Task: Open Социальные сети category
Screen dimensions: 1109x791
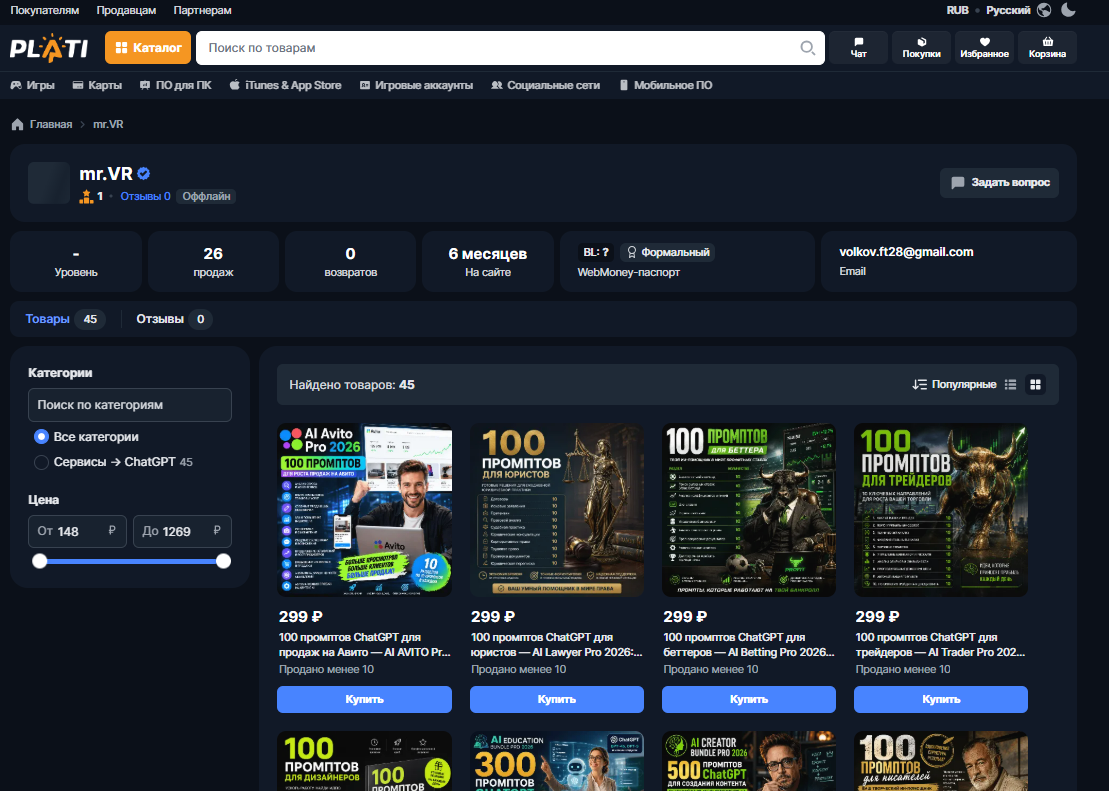Action: coord(545,85)
